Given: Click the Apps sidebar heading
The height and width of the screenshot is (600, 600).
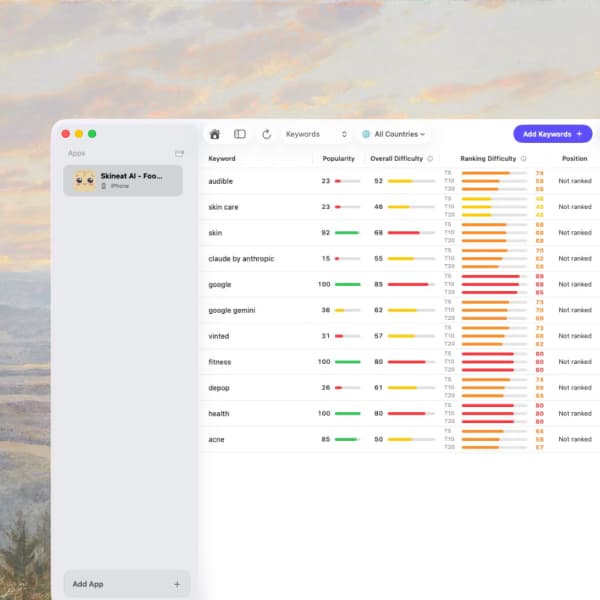Looking at the screenshot, I should (77, 153).
